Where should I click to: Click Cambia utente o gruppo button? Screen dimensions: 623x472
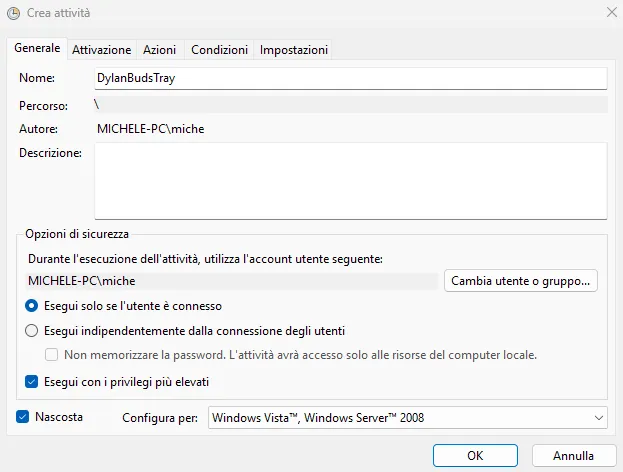[520, 281]
